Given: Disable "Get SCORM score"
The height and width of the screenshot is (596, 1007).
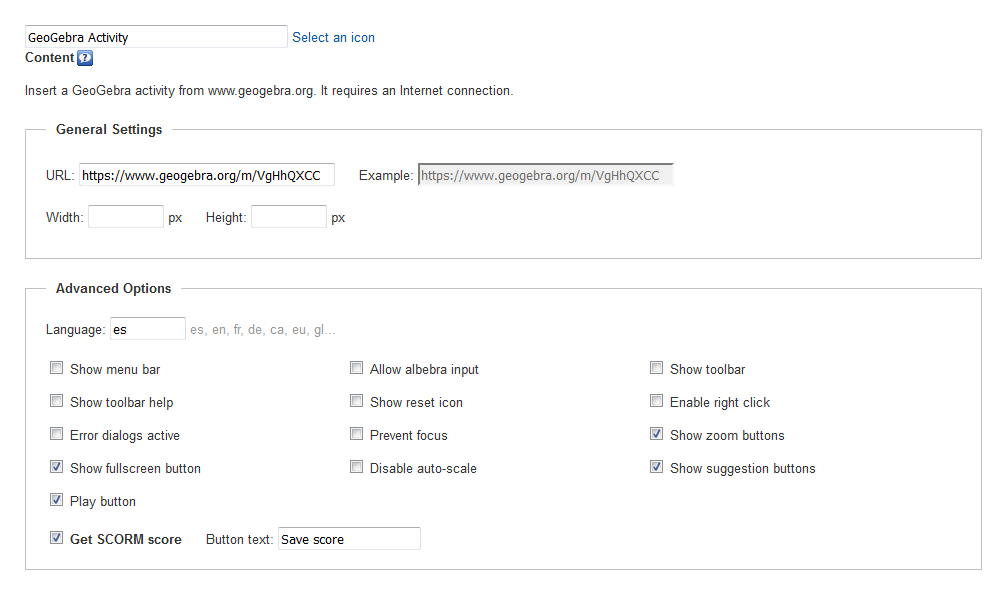Looking at the screenshot, I should pyautogui.click(x=56, y=537).
